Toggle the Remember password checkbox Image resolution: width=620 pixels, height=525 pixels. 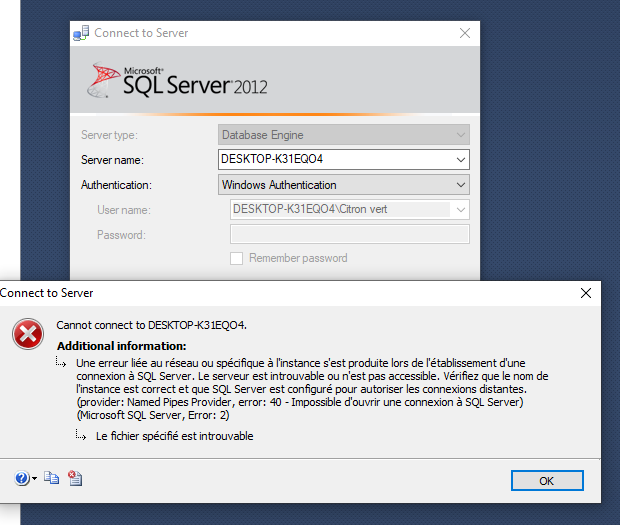click(236, 259)
